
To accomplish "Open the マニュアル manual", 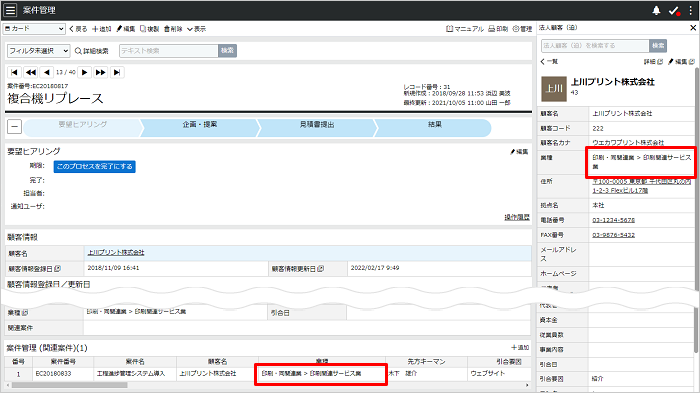I will pyautogui.click(x=465, y=29).
